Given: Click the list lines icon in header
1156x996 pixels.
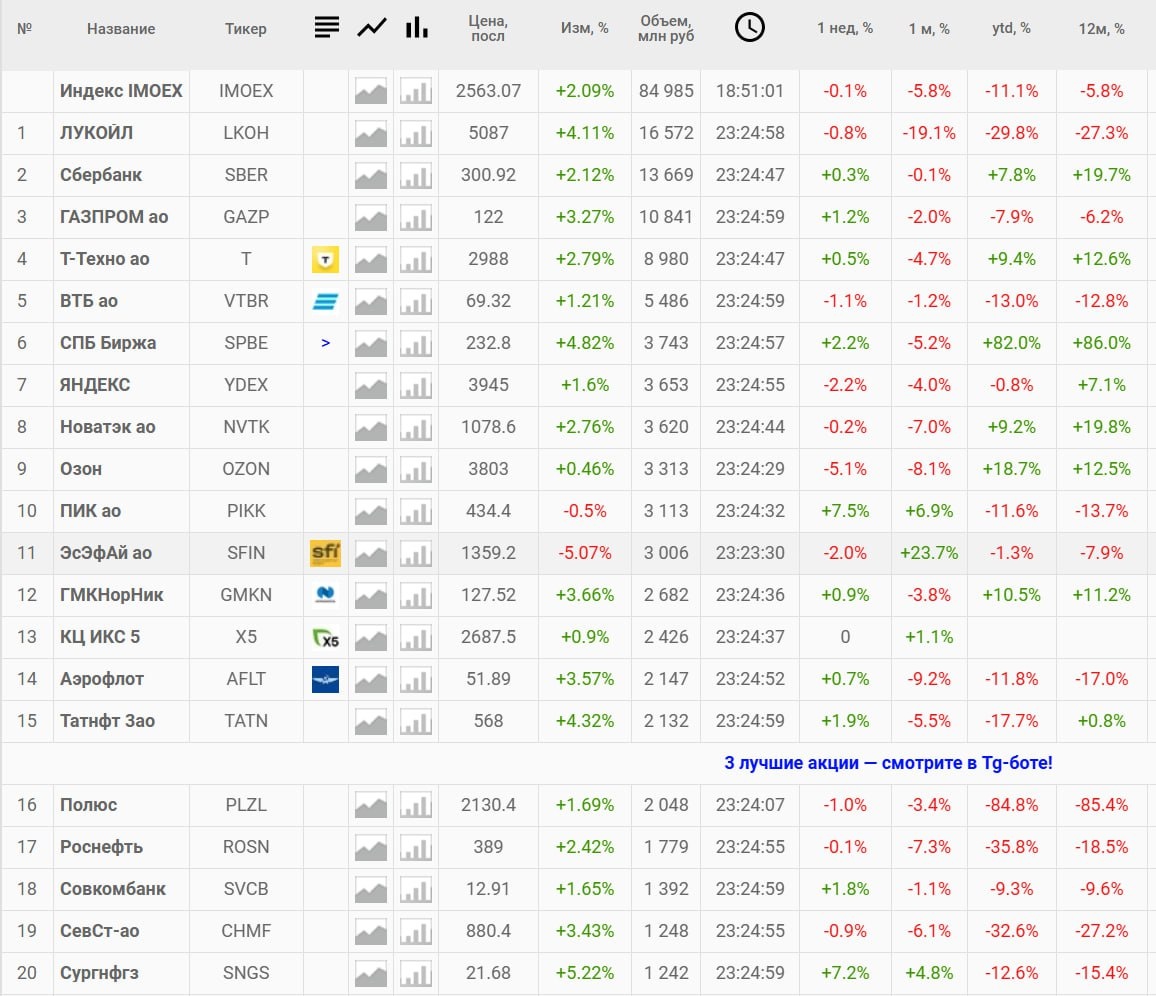Looking at the screenshot, I should point(327,27).
